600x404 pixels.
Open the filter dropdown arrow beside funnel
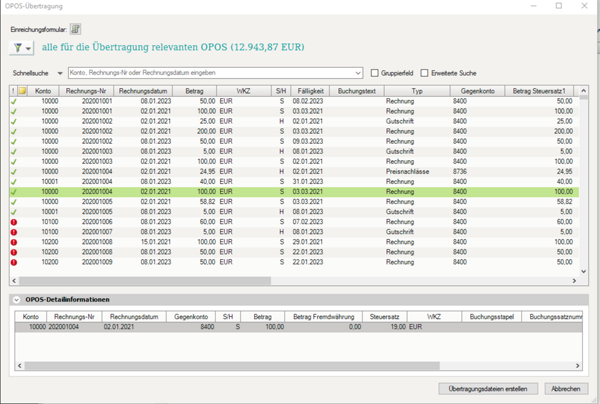pos(31,48)
